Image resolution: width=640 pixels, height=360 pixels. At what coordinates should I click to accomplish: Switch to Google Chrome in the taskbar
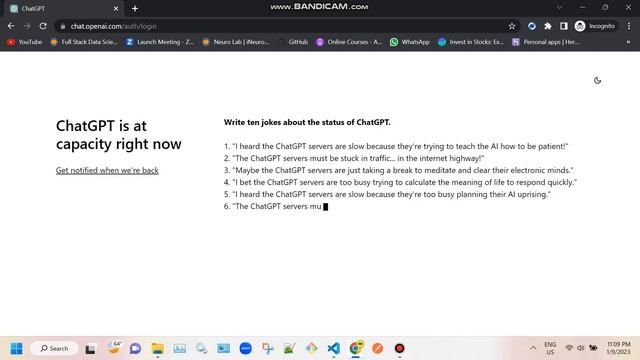click(x=356, y=348)
